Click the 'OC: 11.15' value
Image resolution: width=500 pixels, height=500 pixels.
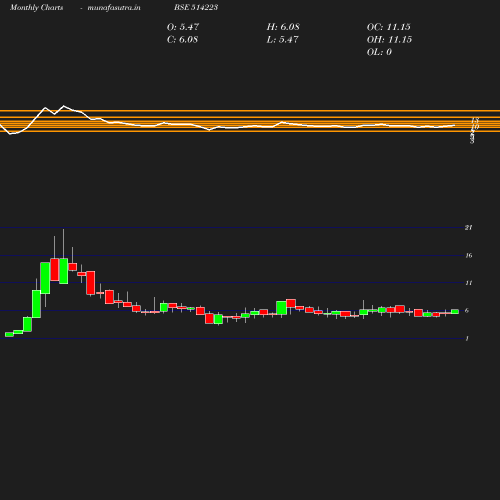tap(388, 27)
